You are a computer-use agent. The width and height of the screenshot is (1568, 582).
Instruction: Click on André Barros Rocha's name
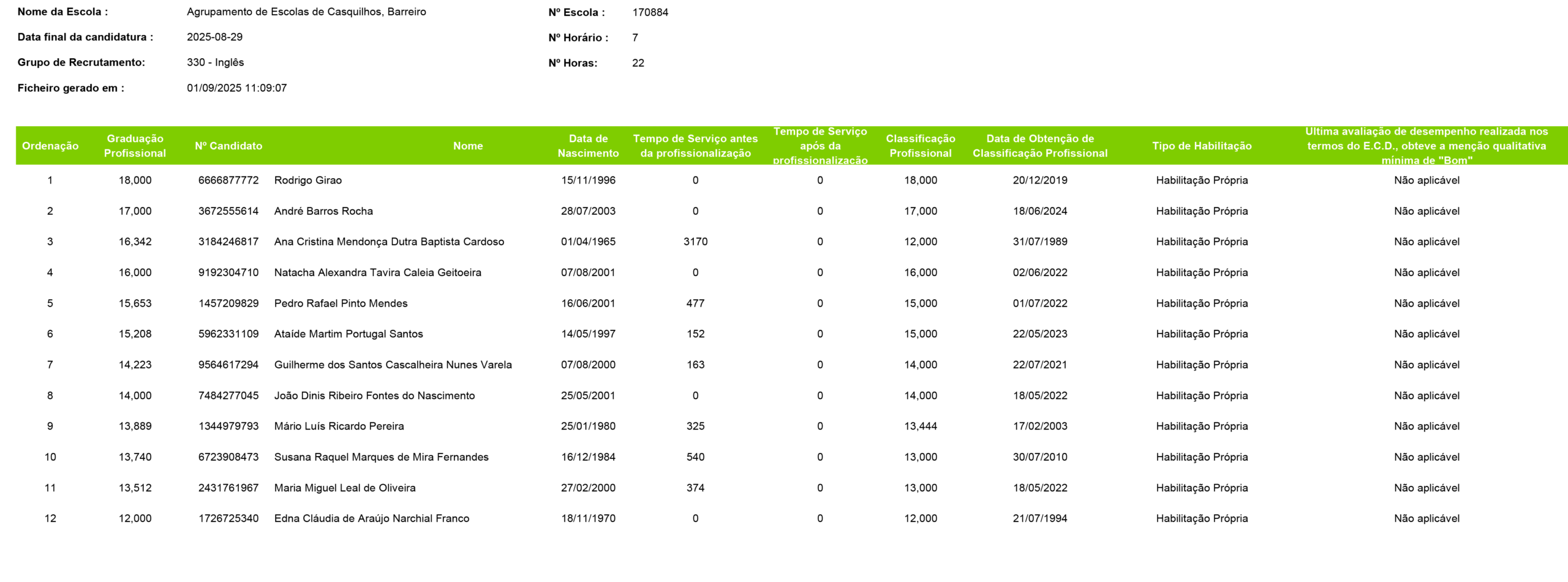(323, 211)
